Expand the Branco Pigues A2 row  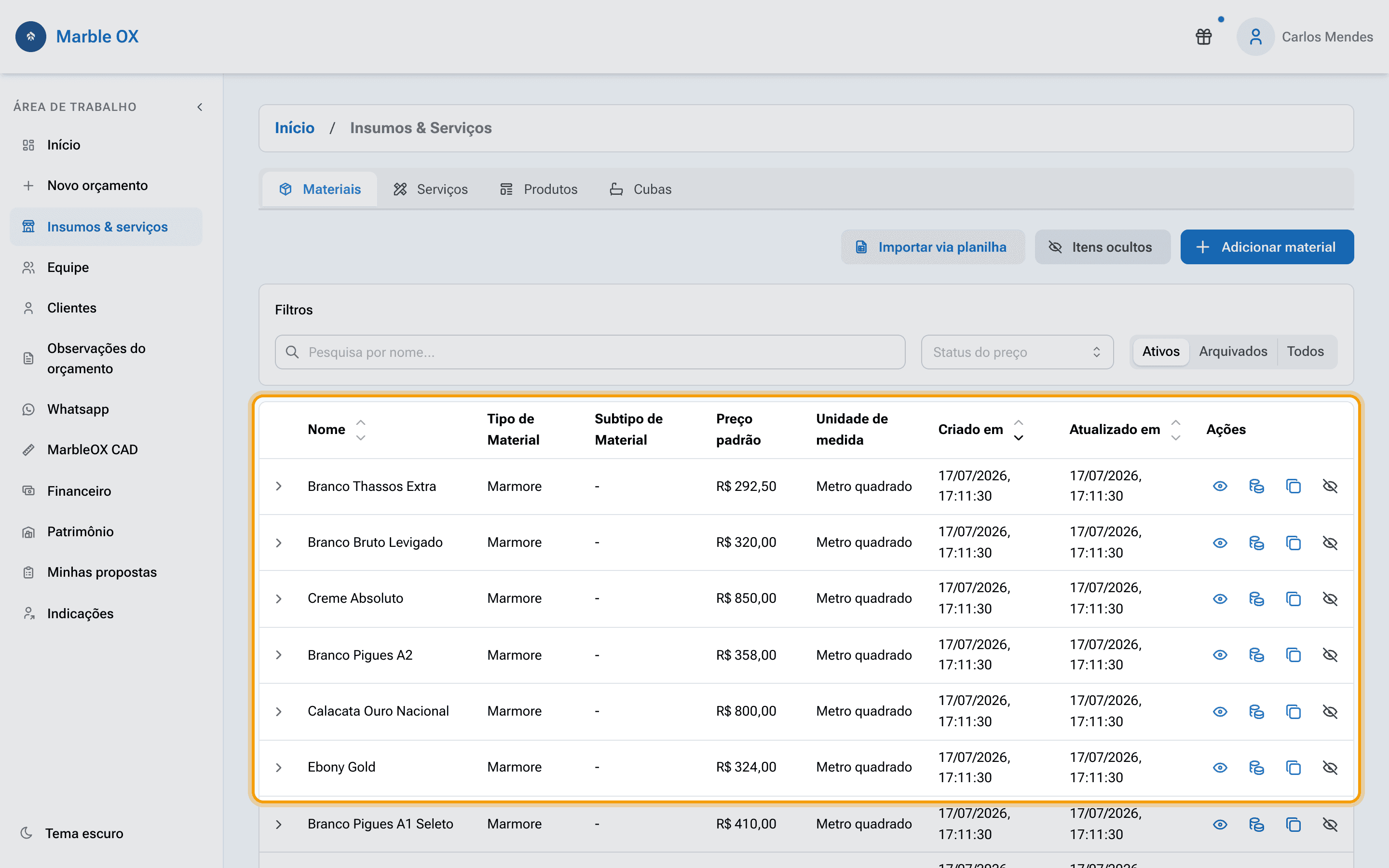278,655
